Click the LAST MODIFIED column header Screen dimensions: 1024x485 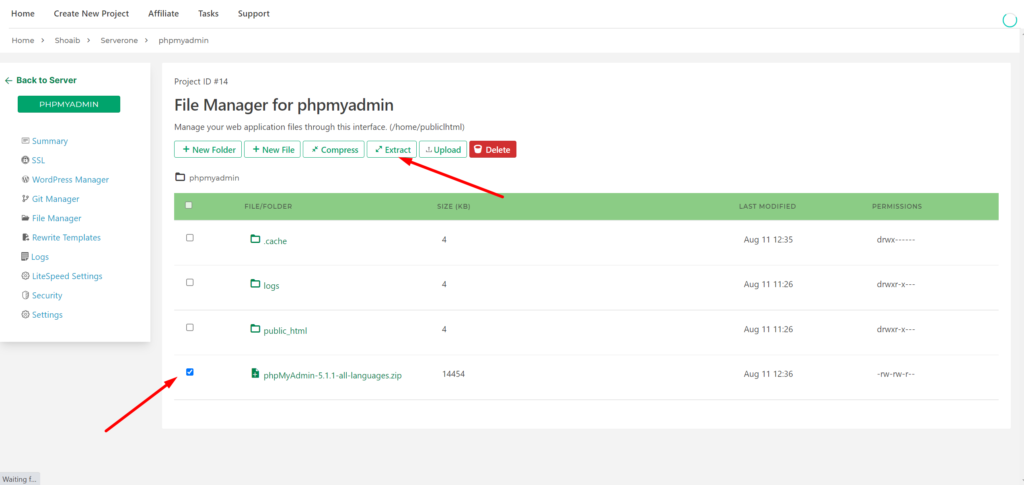pyautogui.click(x=767, y=206)
